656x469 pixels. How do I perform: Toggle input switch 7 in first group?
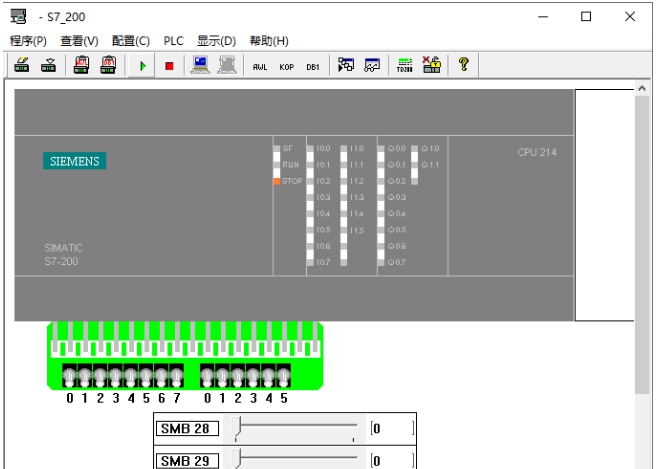pyautogui.click(x=177, y=376)
